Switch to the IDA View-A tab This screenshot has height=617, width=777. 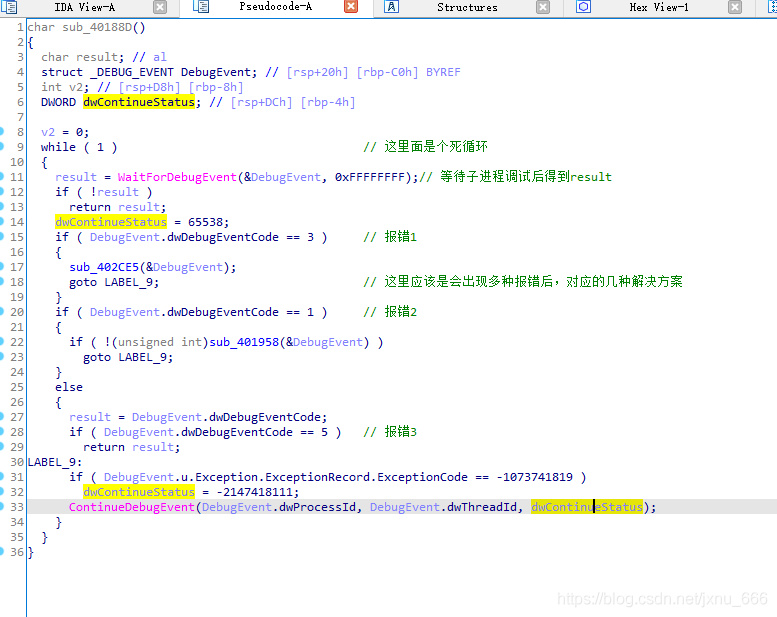[x=85, y=7]
